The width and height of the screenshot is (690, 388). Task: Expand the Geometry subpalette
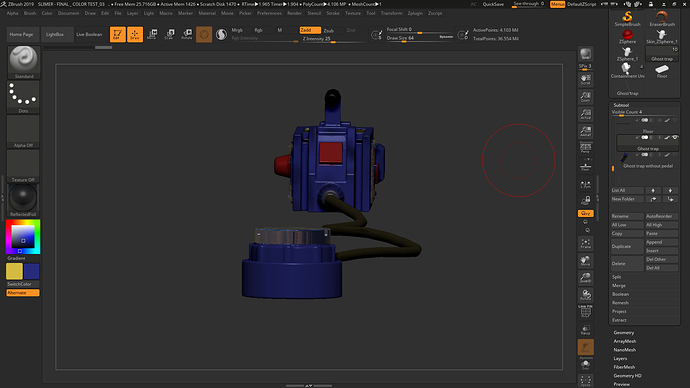[x=624, y=333]
